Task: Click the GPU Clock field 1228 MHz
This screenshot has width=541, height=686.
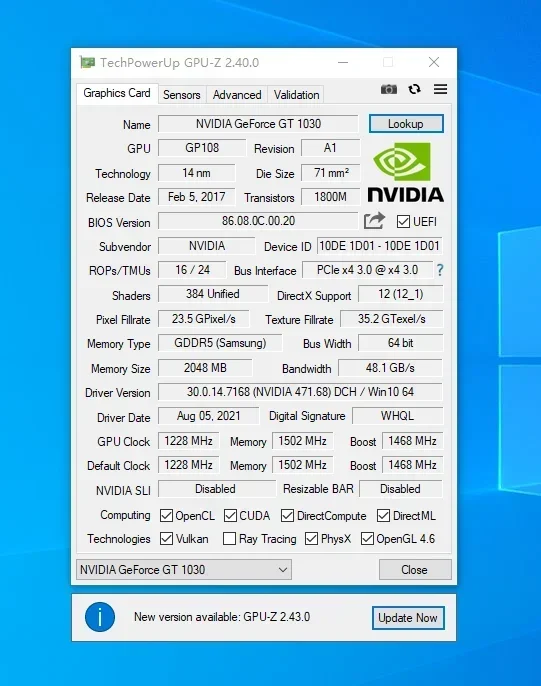Action: click(x=188, y=441)
